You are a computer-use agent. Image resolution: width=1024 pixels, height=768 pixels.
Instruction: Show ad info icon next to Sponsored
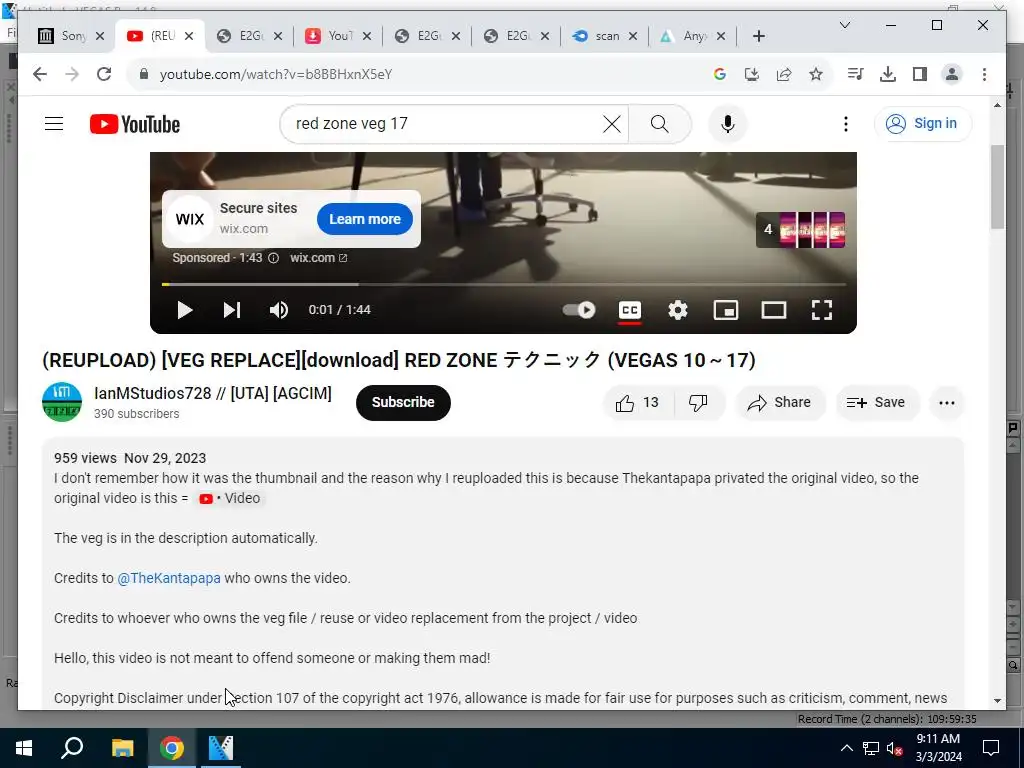[x=274, y=258]
